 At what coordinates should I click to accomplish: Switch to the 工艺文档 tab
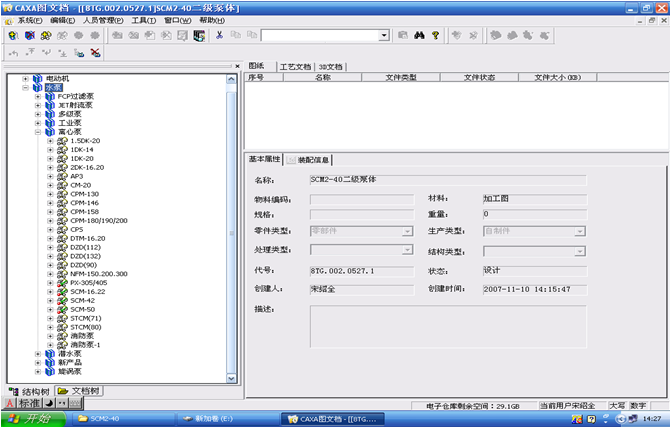click(294, 66)
